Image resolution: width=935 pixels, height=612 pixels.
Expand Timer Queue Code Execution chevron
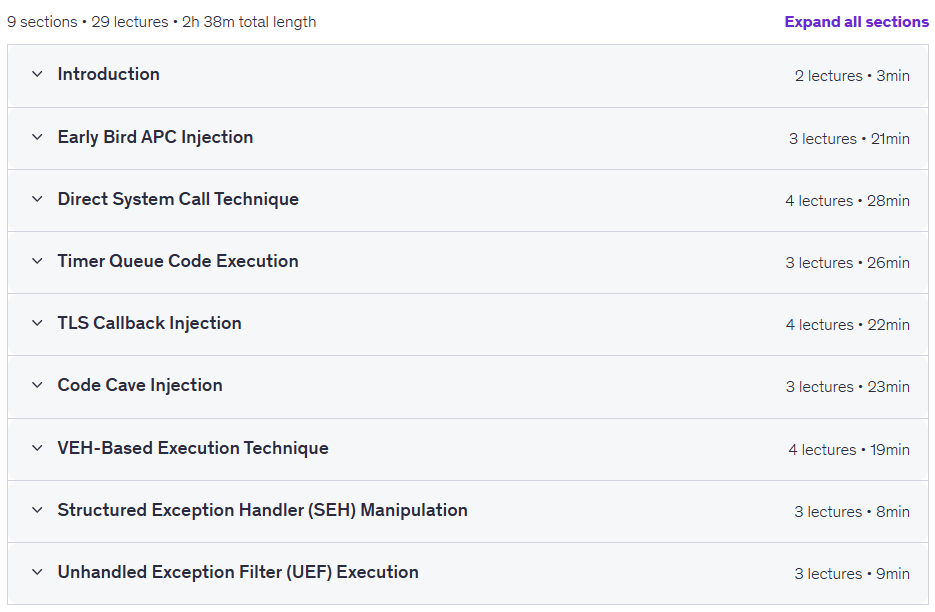[x=37, y=261]
